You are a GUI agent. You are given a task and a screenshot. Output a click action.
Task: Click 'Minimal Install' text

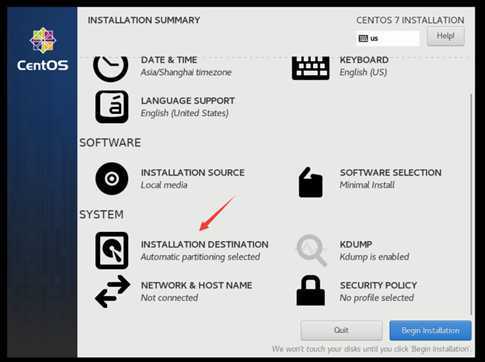pos(367,185)
